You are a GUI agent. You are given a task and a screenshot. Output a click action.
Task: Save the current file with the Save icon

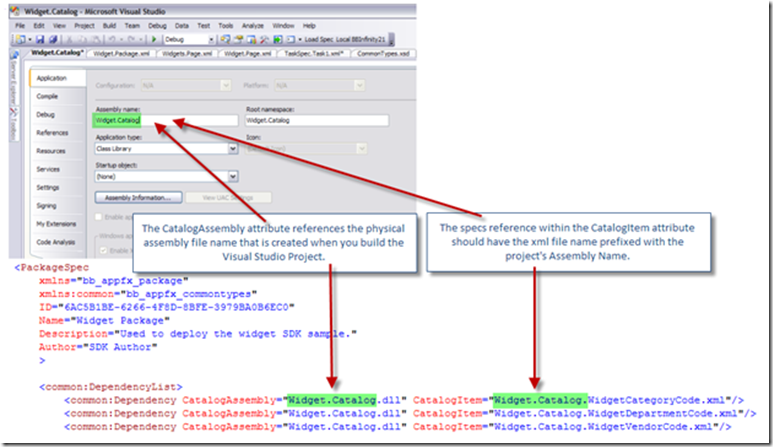[x=40, y=39]
